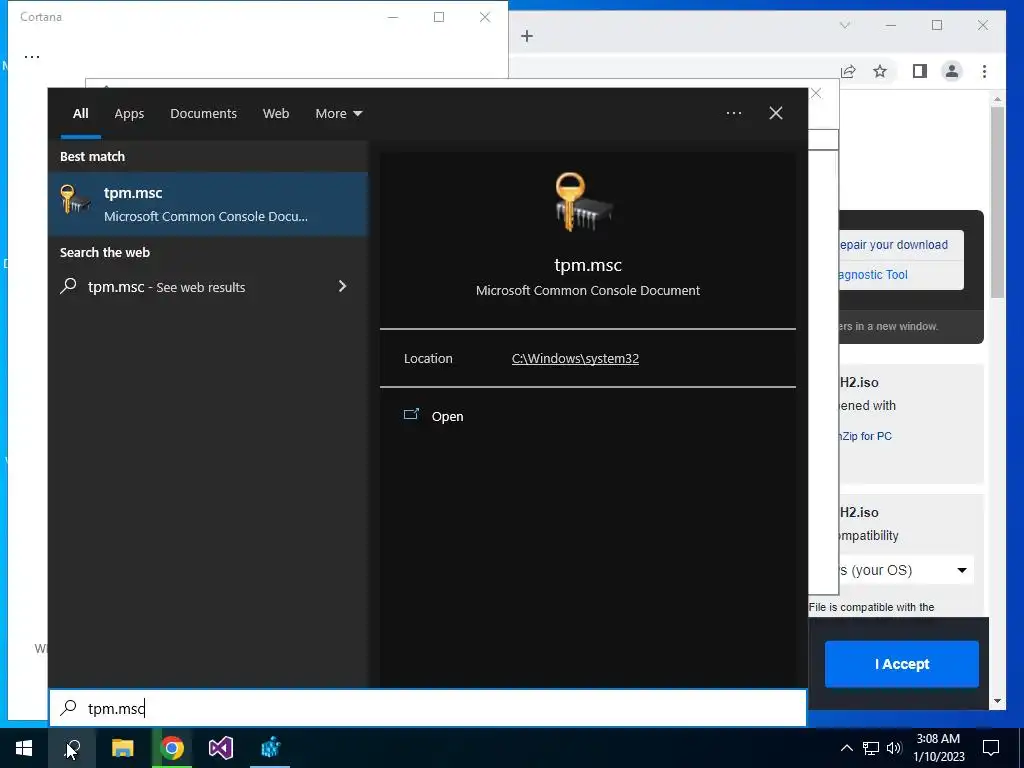1024x768 pixels.
Task: Select tpm.msc See web results entry
Action: [x=208, y=287]
